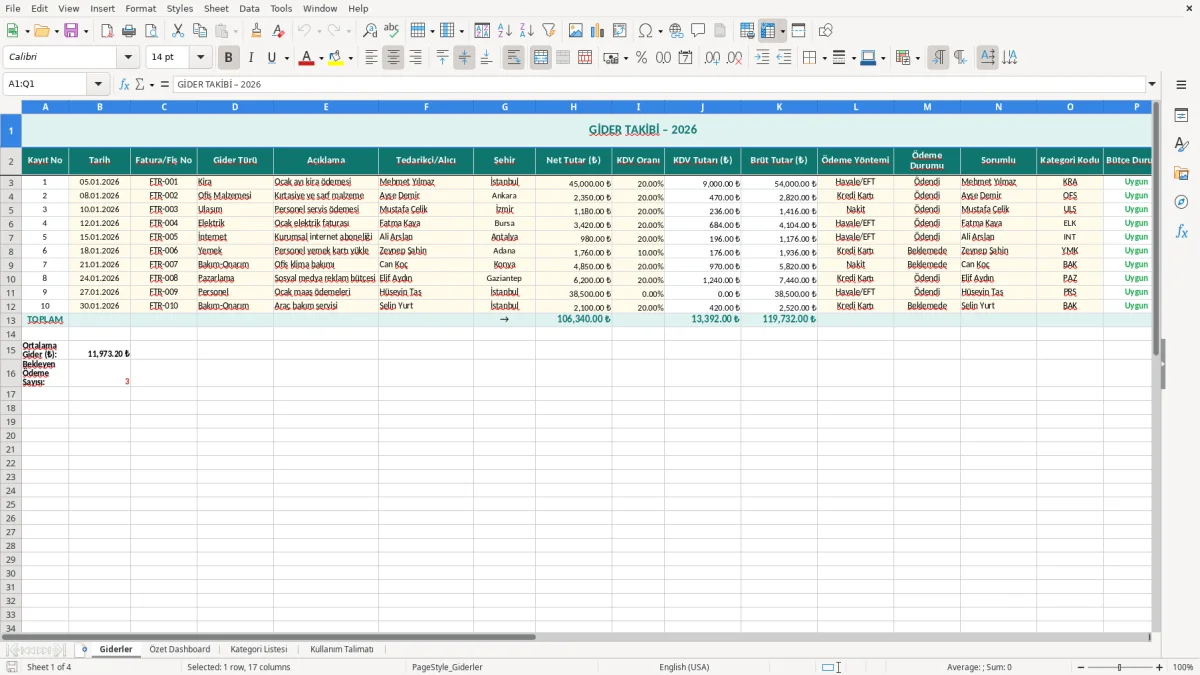Toggle Align Left
This screenshot has width=1200, height=675.
(x=371, y=58)
